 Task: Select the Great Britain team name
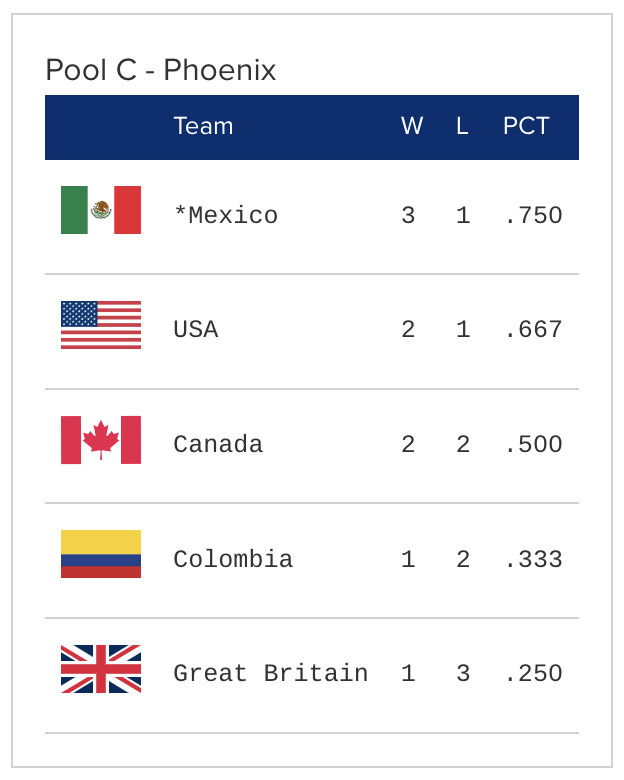(270, 673)
